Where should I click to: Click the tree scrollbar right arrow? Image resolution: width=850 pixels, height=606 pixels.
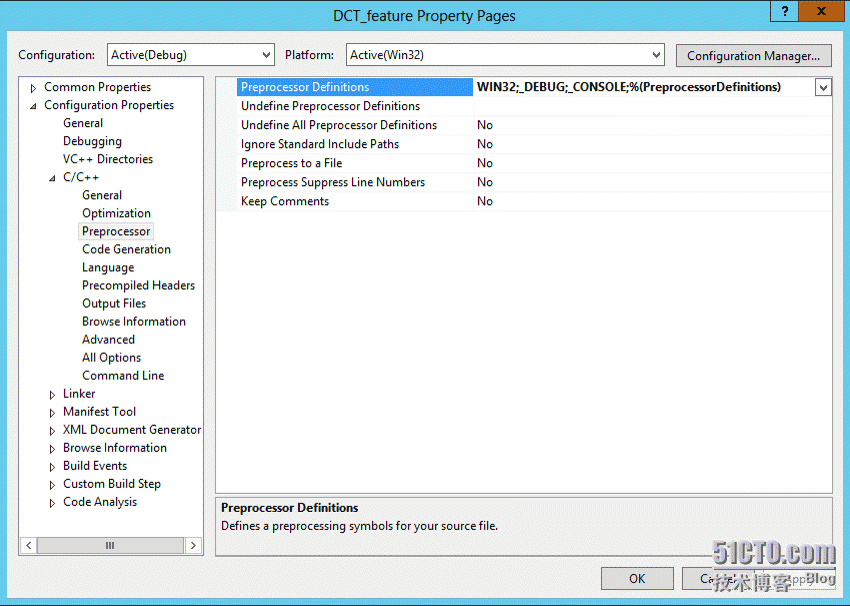193,545
